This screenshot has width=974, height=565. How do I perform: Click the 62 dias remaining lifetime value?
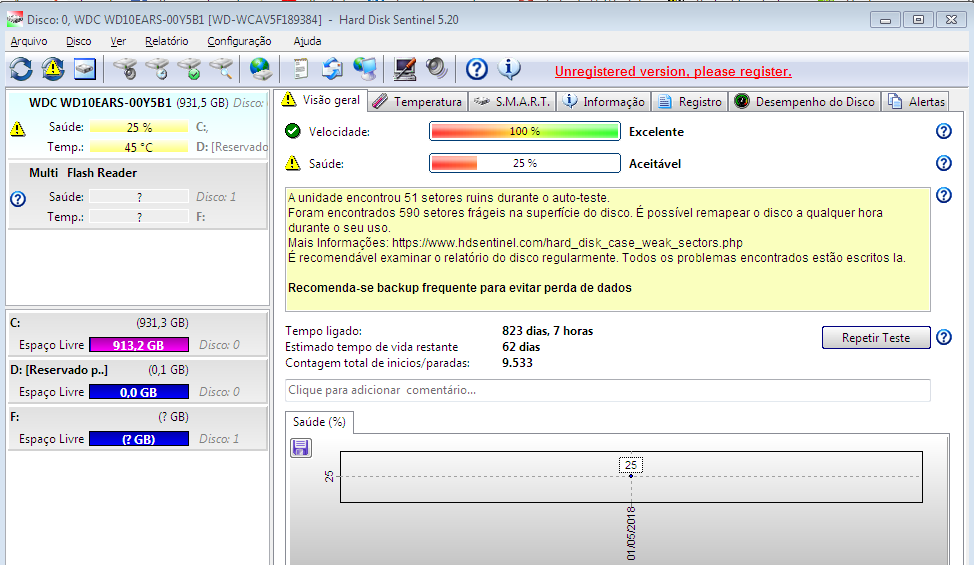pyautogui.click(x=521, y=347)
